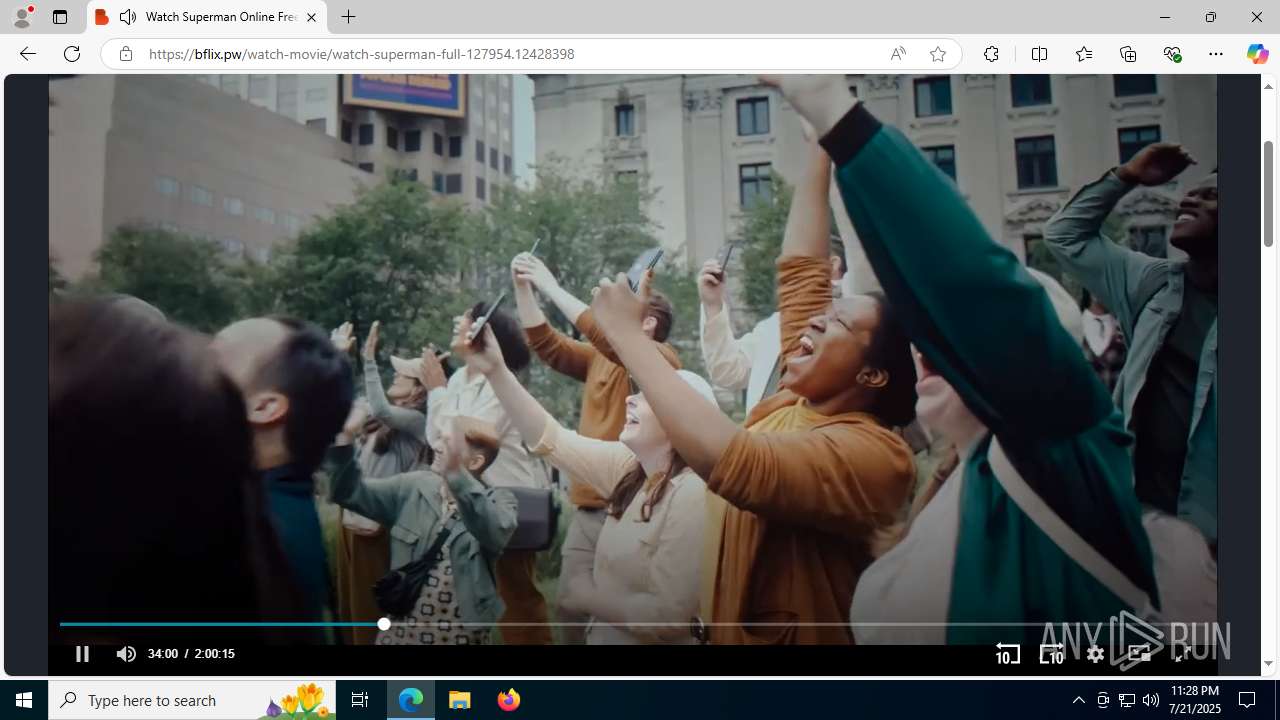Open Microsoft Edge from taskbar
This screenshot has width=1280, height=720.
pyautogui.click(x=411, y=700)
